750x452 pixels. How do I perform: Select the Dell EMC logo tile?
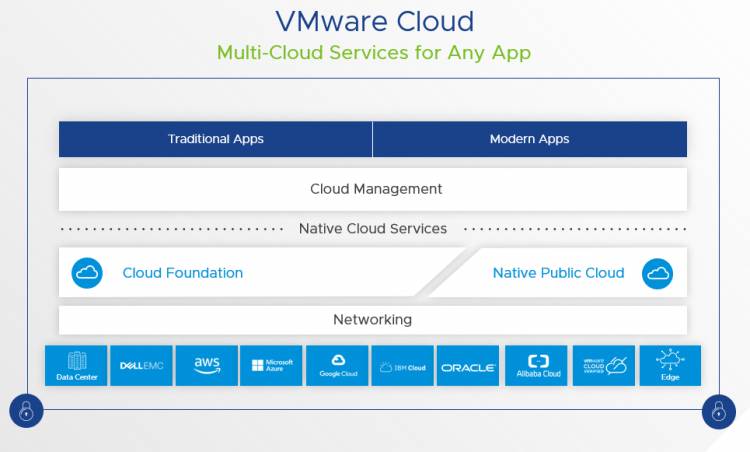[141, 366]
